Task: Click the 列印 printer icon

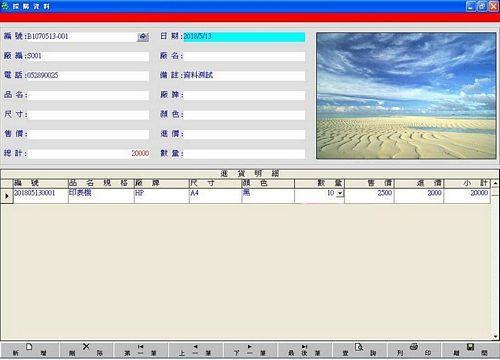Action: tap(414, 347)
